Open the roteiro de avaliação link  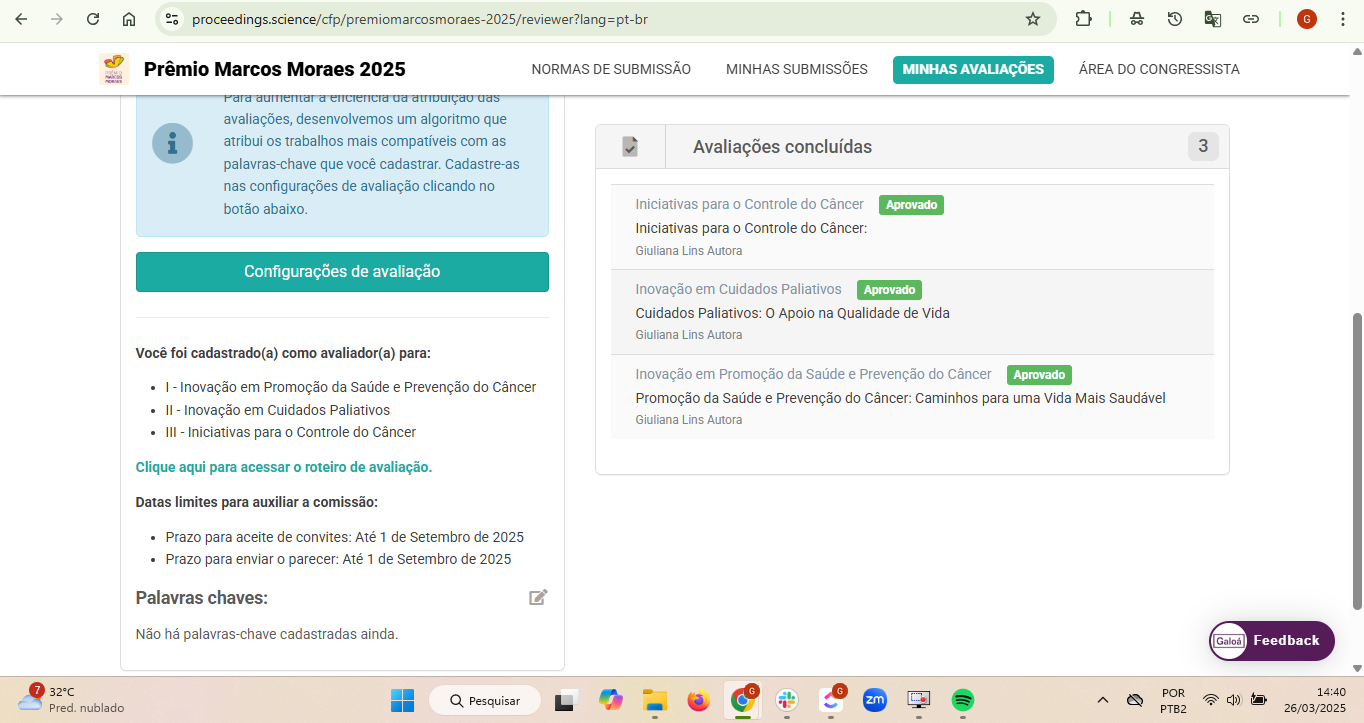pos(284,467)
